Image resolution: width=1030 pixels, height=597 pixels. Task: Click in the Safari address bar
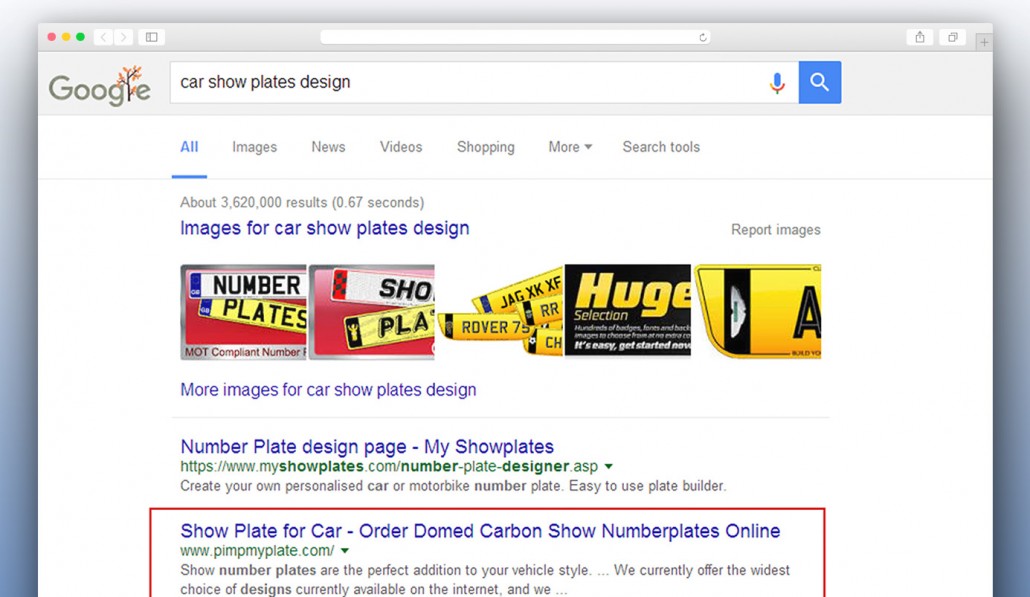click(x=515, y=37)
